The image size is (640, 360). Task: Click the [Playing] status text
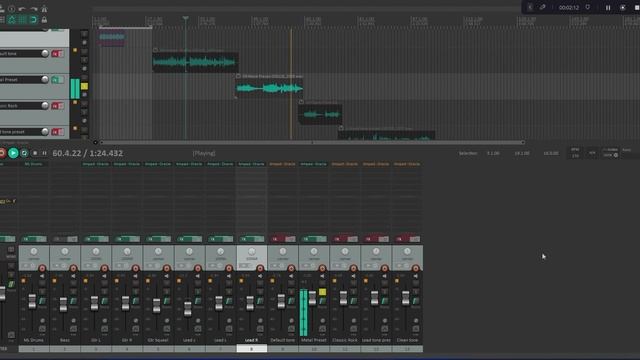point(204,153)
